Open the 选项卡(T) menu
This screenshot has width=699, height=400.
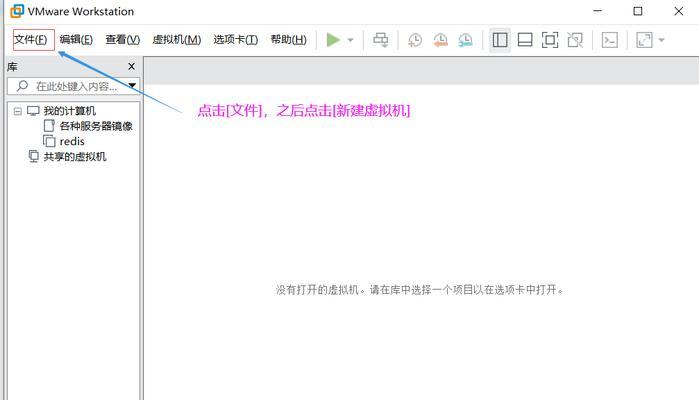pos(235,40)
